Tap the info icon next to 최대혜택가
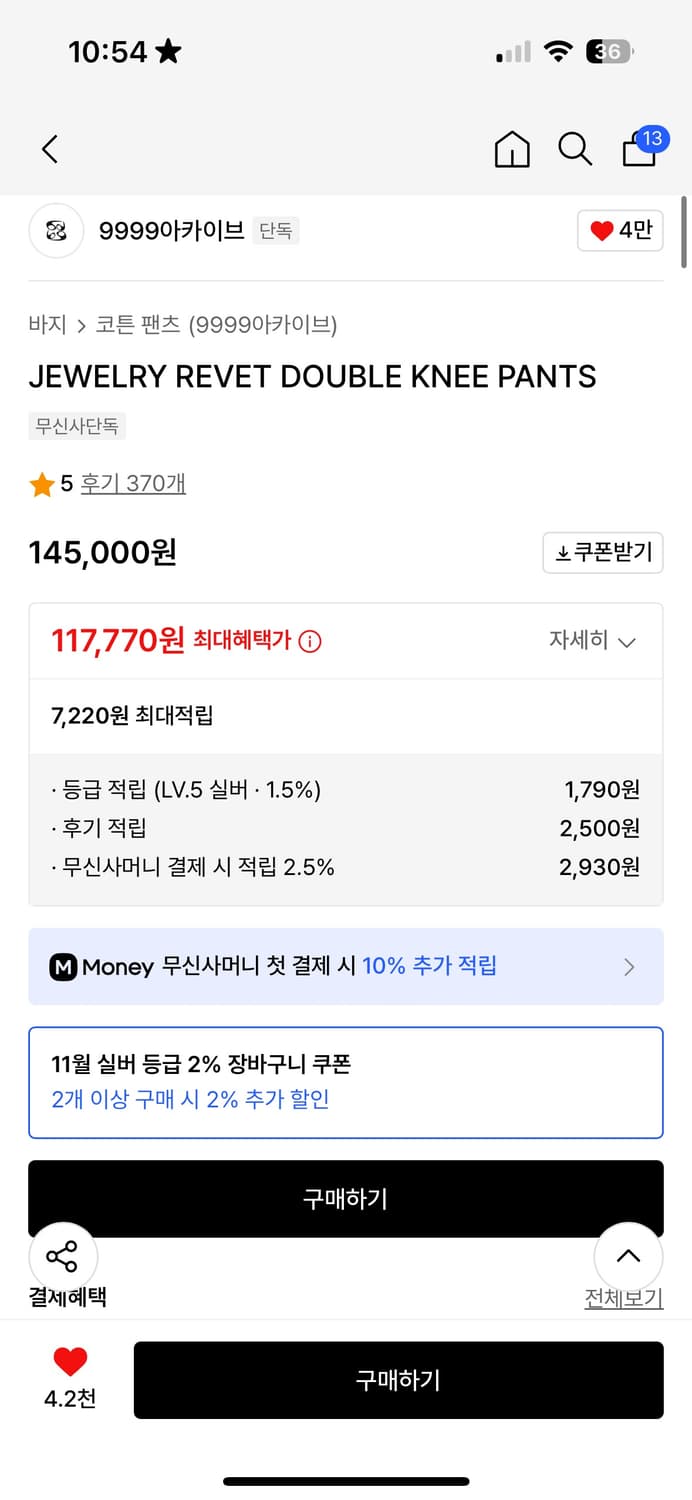Screen dimensions: 692x1500 point(311,640)
